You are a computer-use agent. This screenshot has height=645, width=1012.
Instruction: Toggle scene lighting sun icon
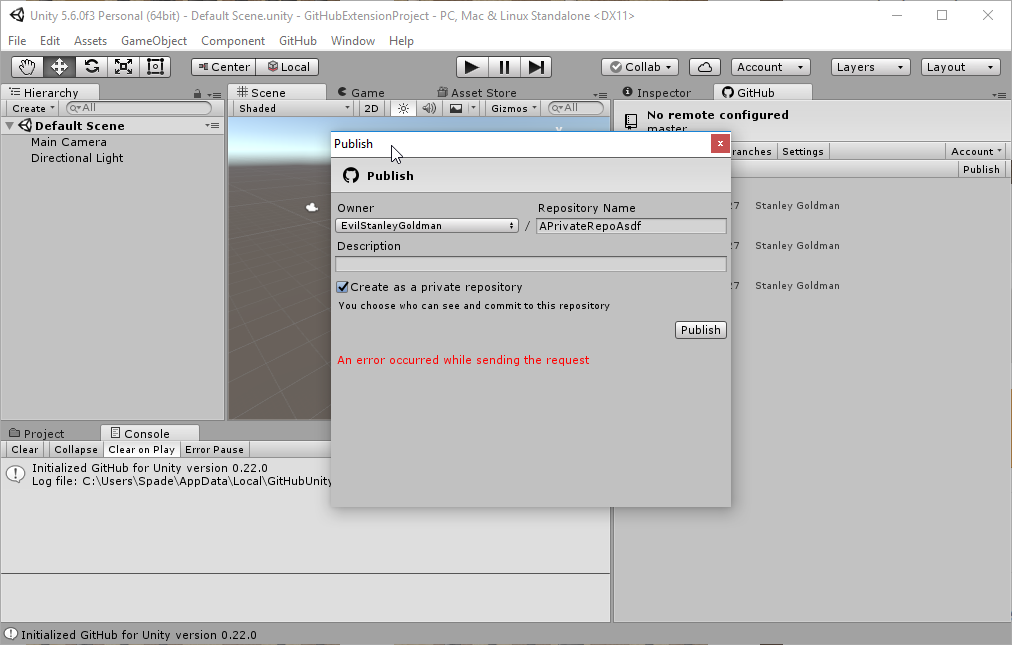[x=403, y=108]
